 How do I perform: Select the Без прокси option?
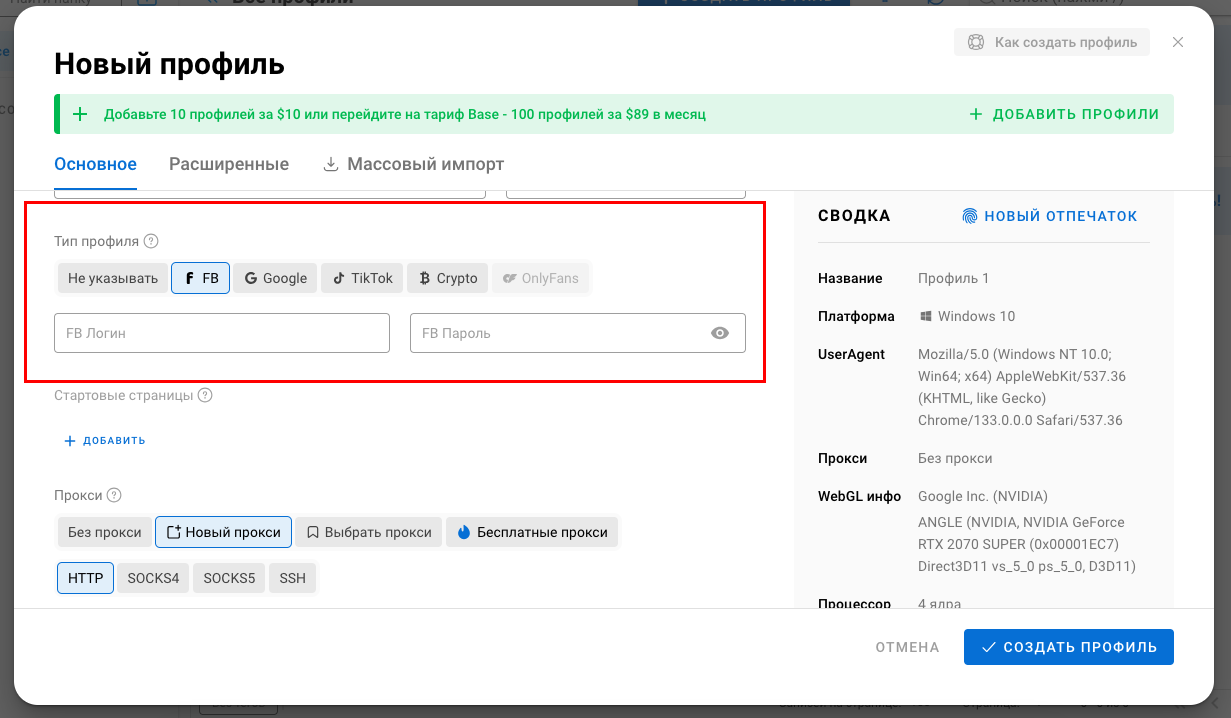(105, 532)
